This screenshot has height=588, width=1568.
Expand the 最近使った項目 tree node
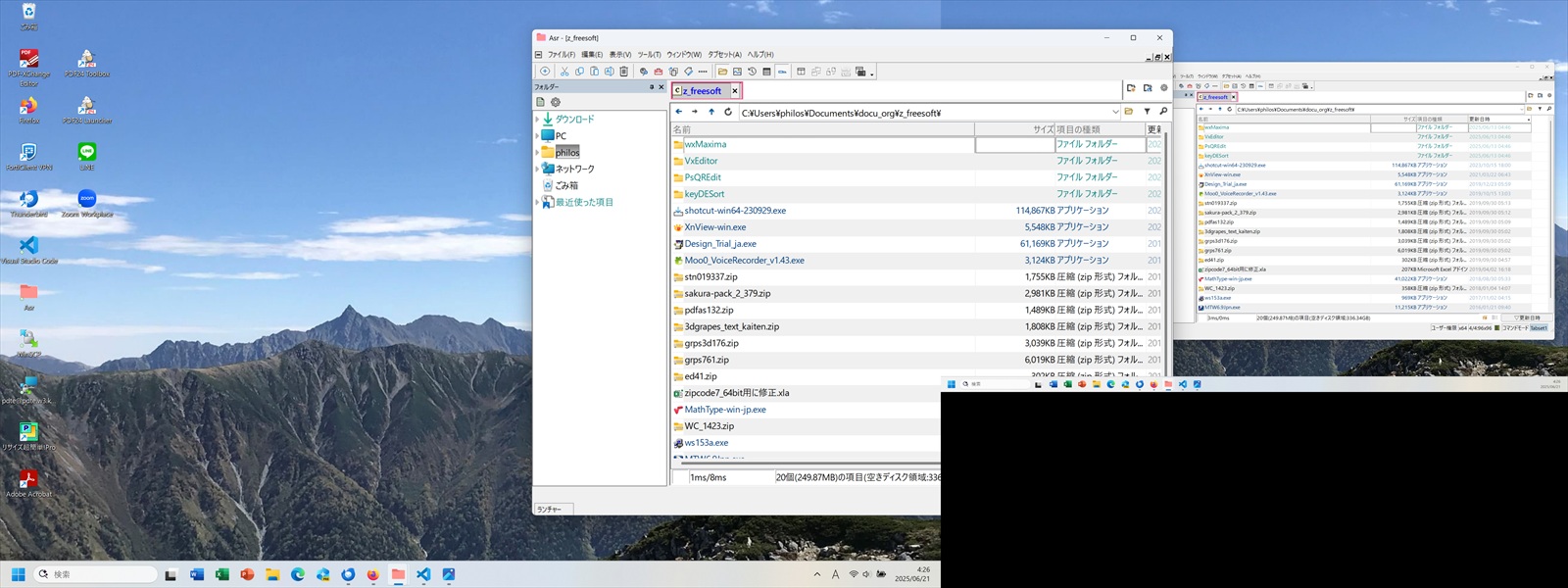pyautogui.click(x=537, y=202)
